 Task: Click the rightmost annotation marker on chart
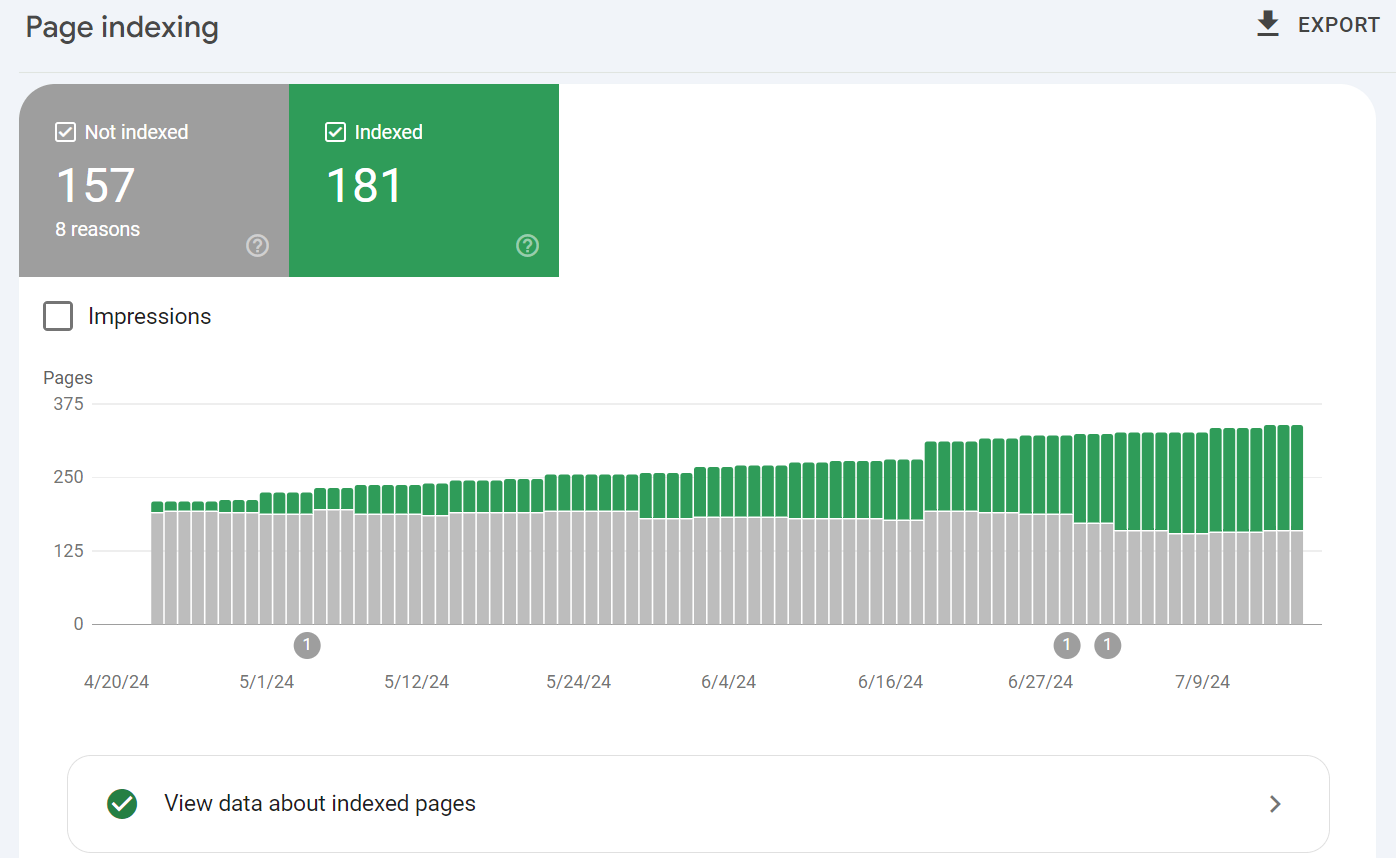(1107, 645)
